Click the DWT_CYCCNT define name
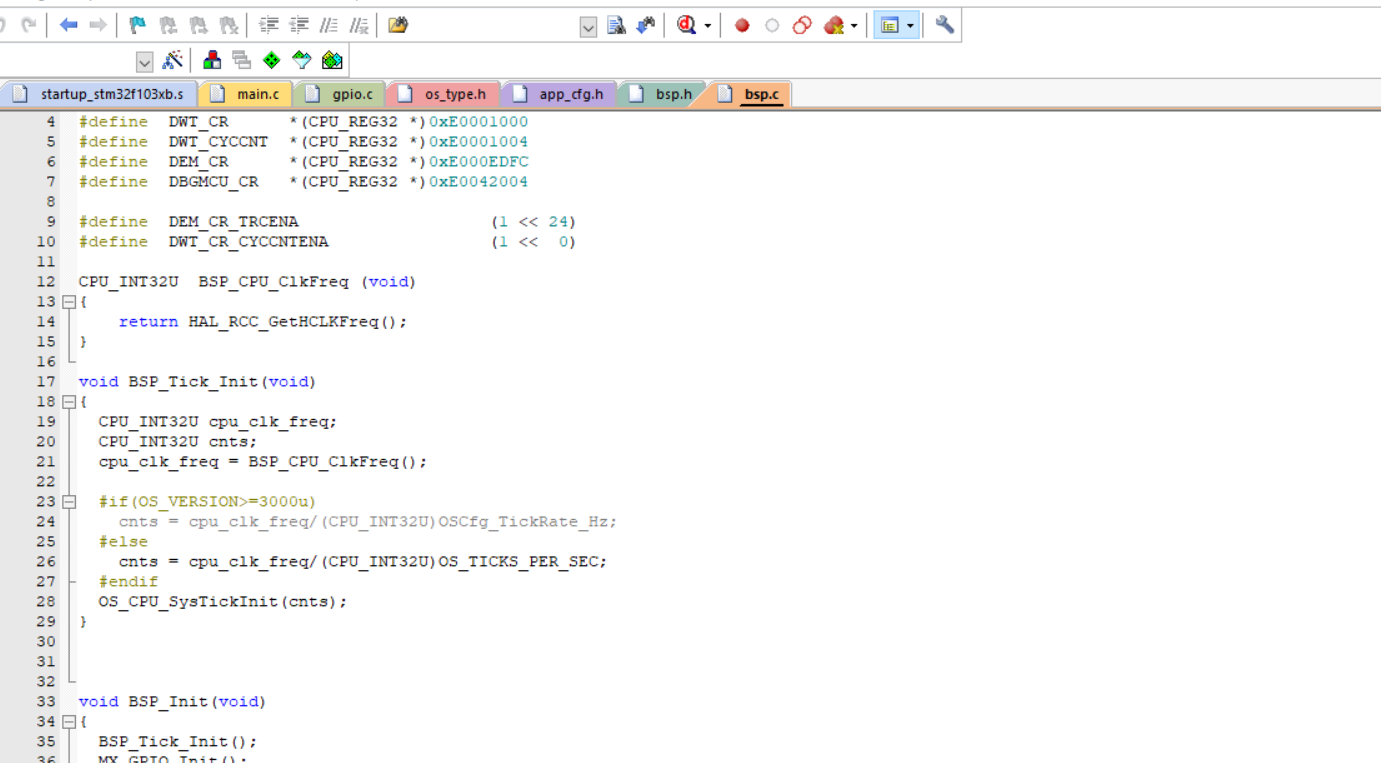The height and width of the screenshot is (763, 1381). click(218, 141)
